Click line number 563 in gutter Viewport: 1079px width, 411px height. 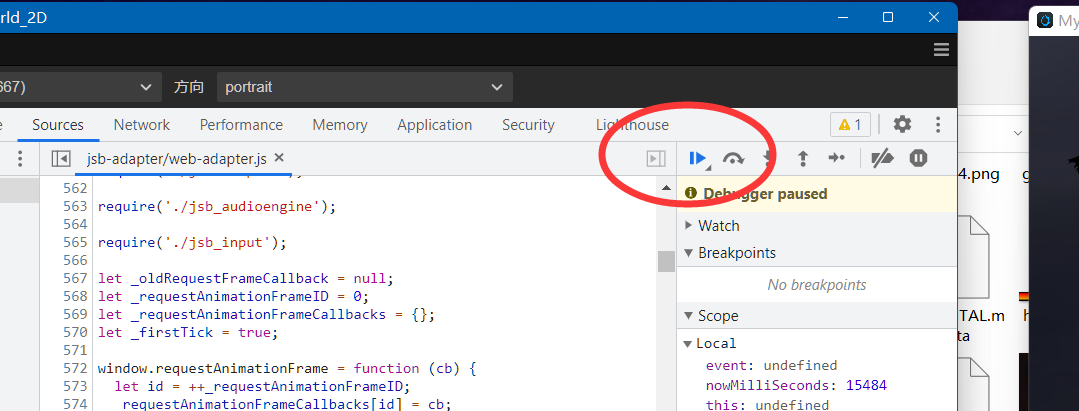pyautogui.click(x=74, y=206)
